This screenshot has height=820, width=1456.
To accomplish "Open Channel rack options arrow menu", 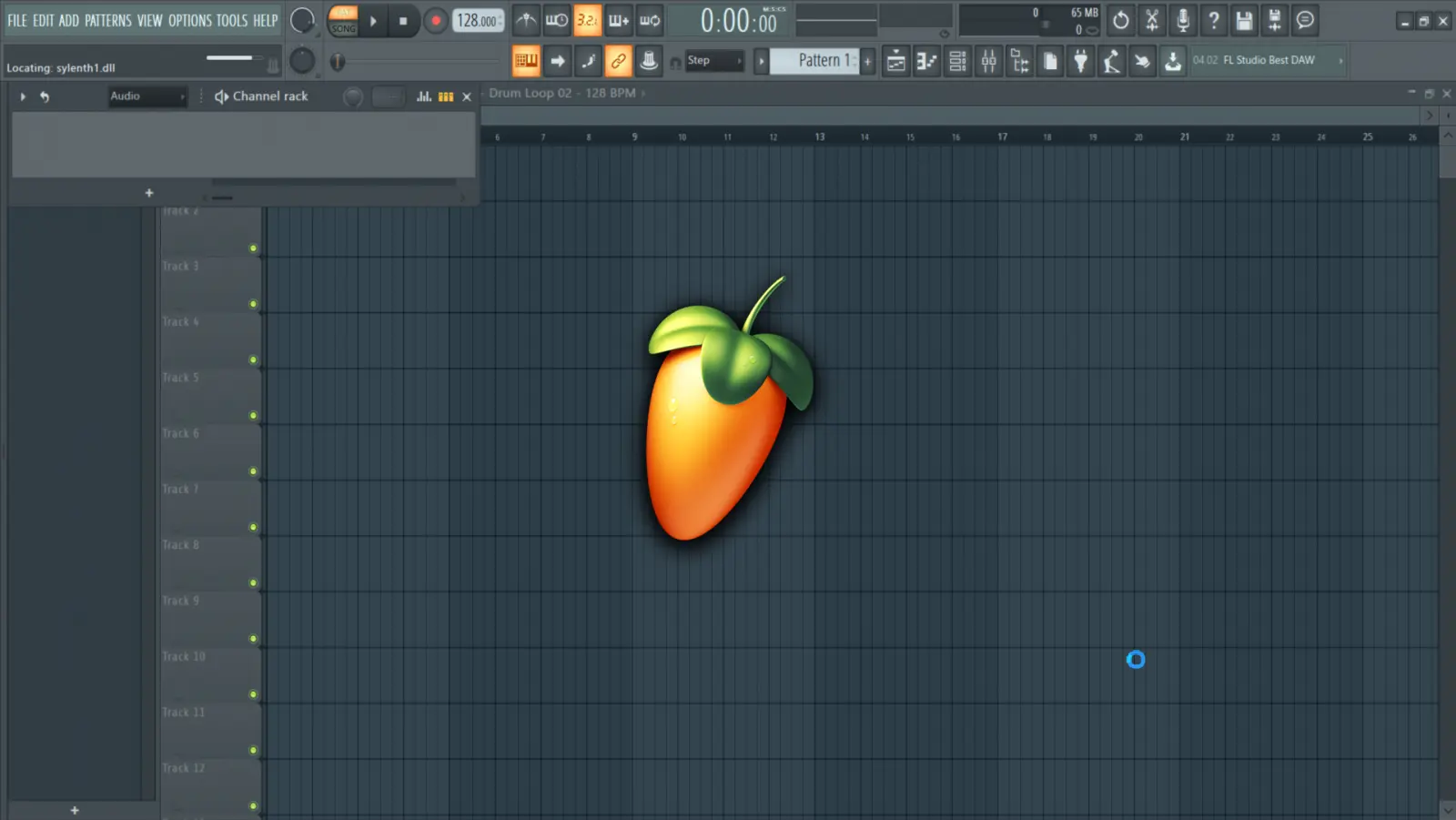I will [x=23, y=96].
